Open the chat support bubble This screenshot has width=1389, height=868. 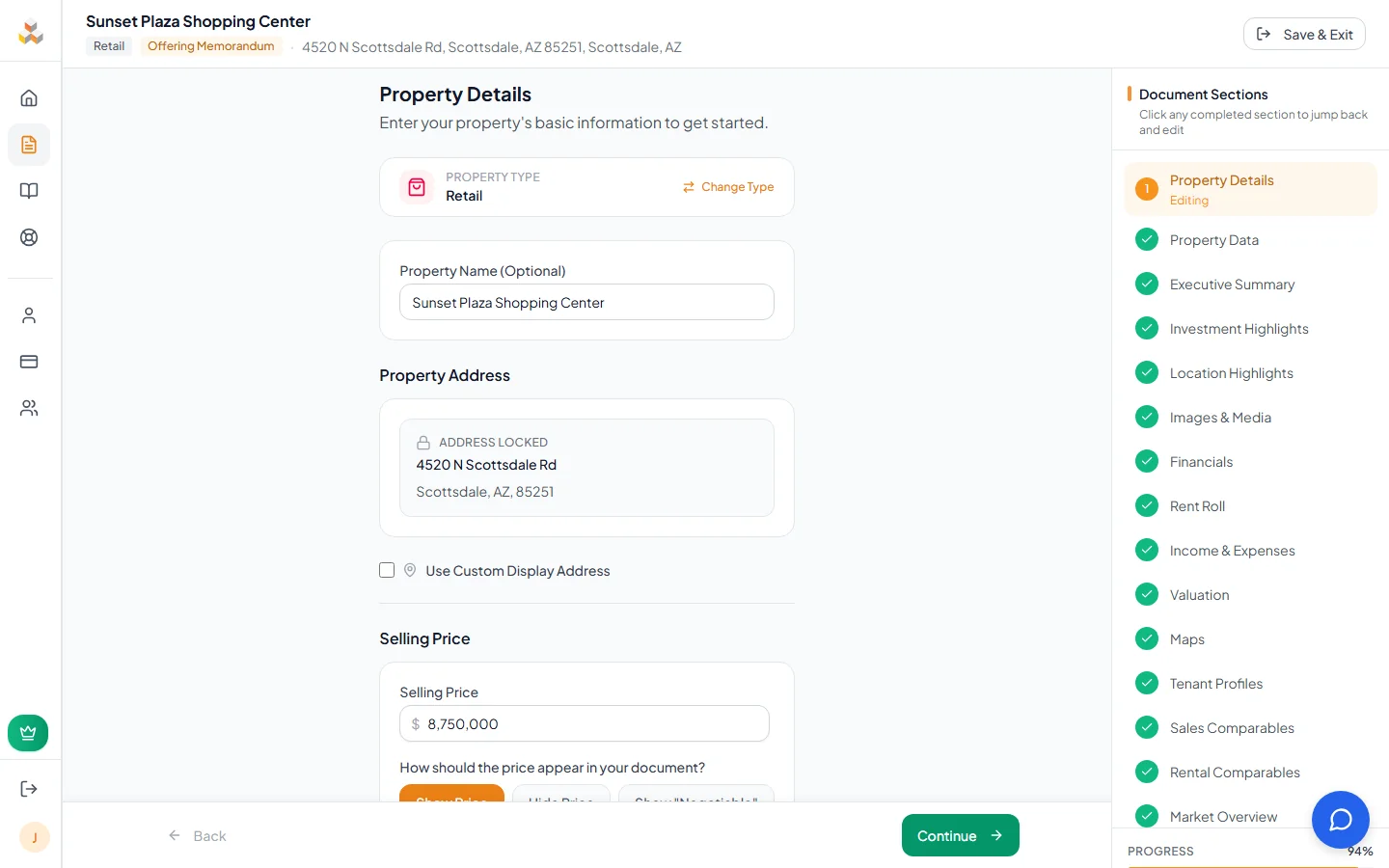coord(1341,820)
